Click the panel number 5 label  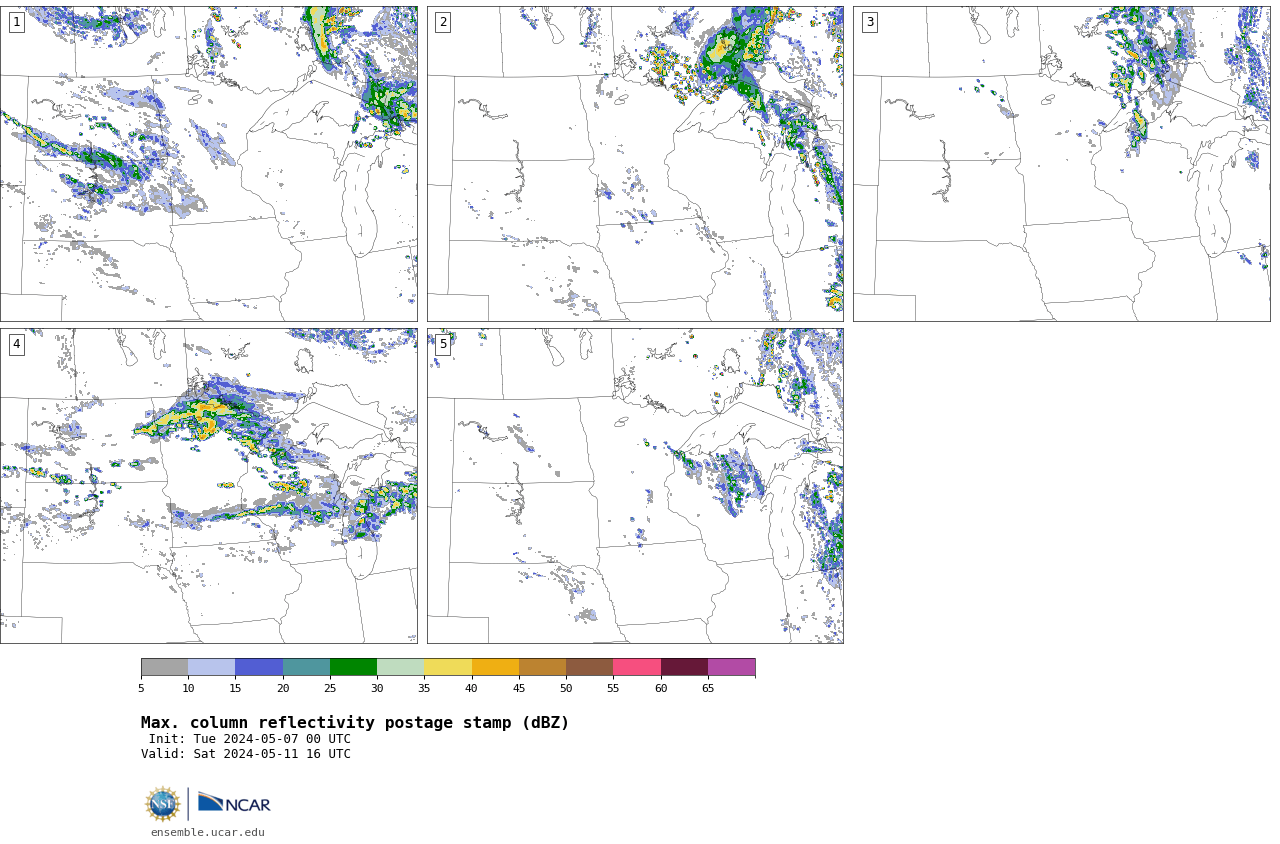(443, 344)
